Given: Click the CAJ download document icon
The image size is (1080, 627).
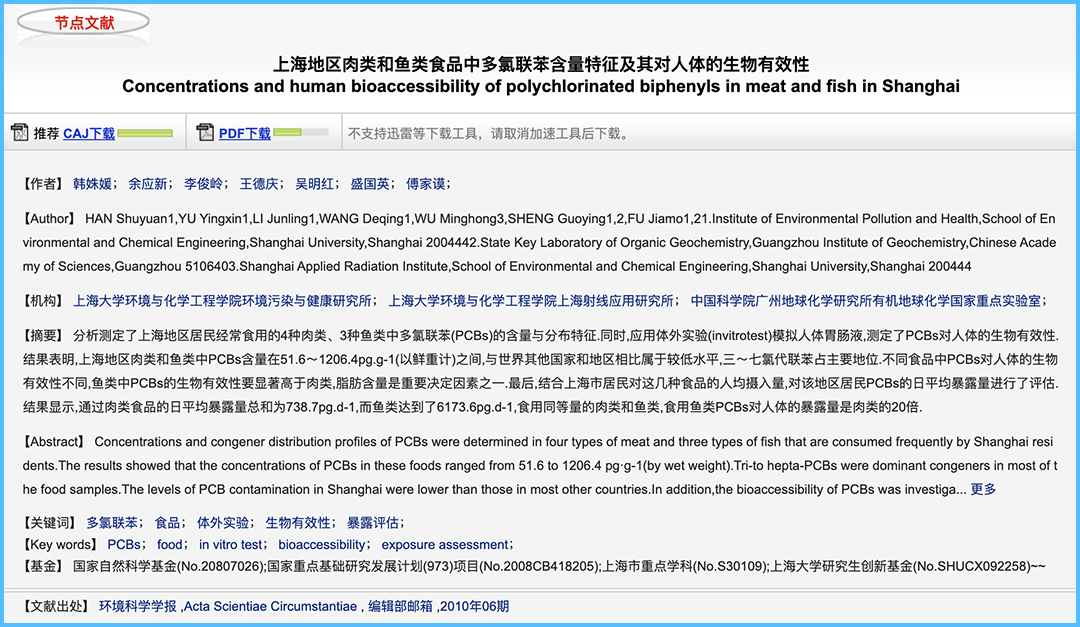Looking at the screenshot, I should click(19, 132).
